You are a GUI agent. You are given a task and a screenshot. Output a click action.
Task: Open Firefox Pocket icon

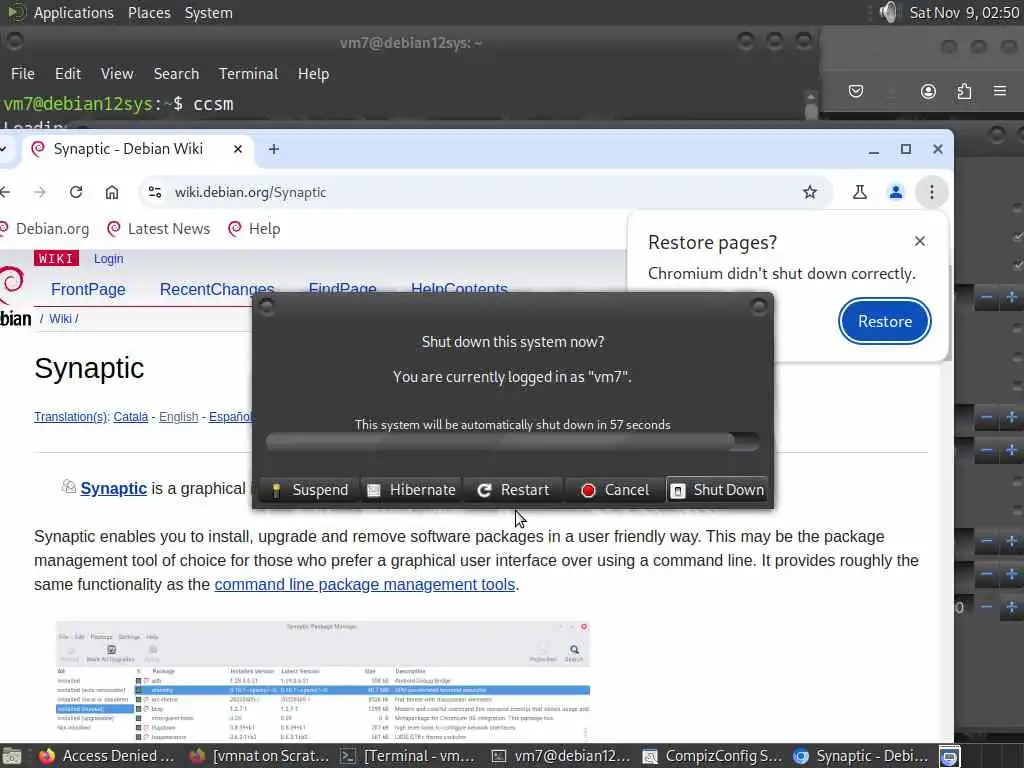pyautogui.click(x=856, y=91)
